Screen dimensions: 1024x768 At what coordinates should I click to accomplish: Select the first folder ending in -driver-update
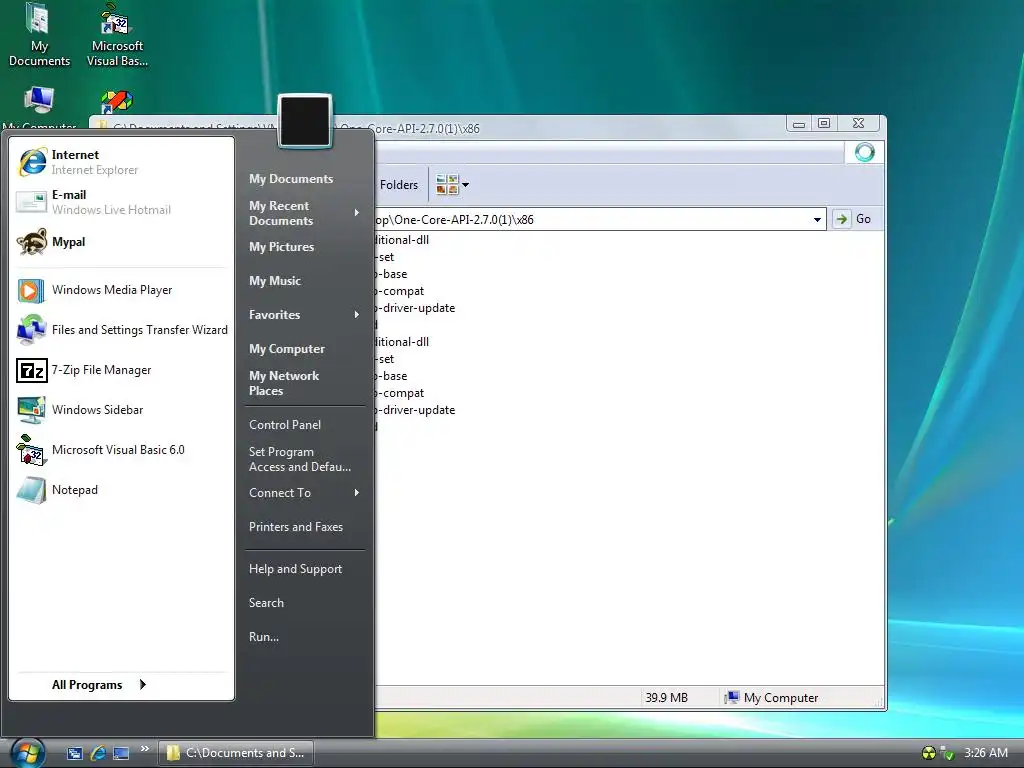coord(415,308)
